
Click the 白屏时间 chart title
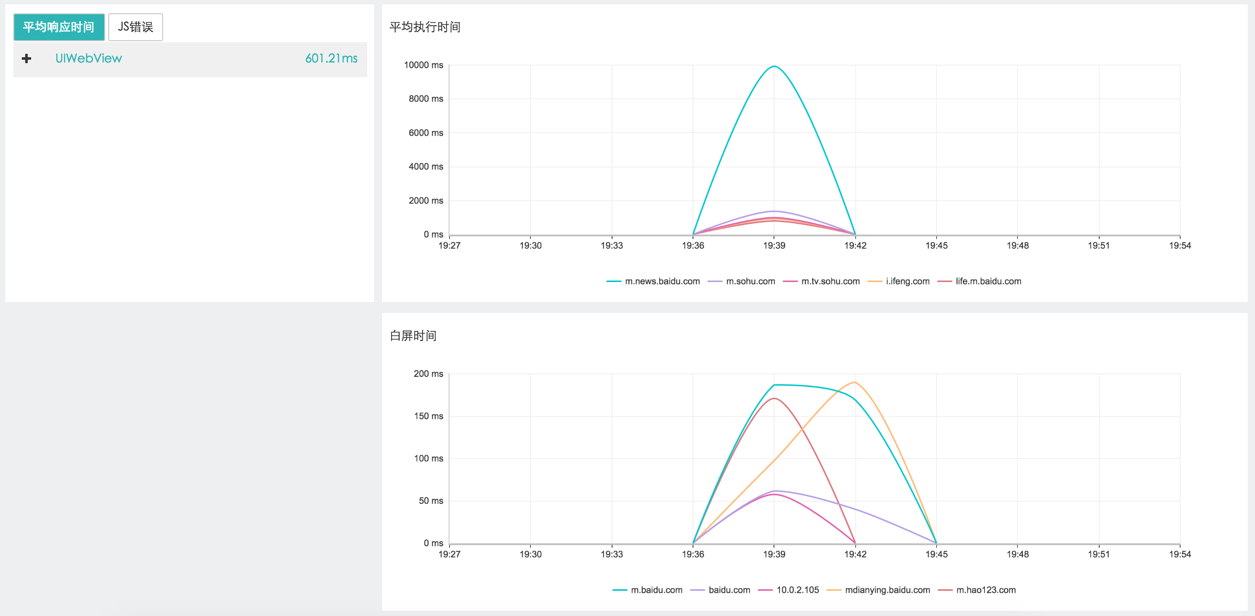pyautogui.click(x=413, y=336)
